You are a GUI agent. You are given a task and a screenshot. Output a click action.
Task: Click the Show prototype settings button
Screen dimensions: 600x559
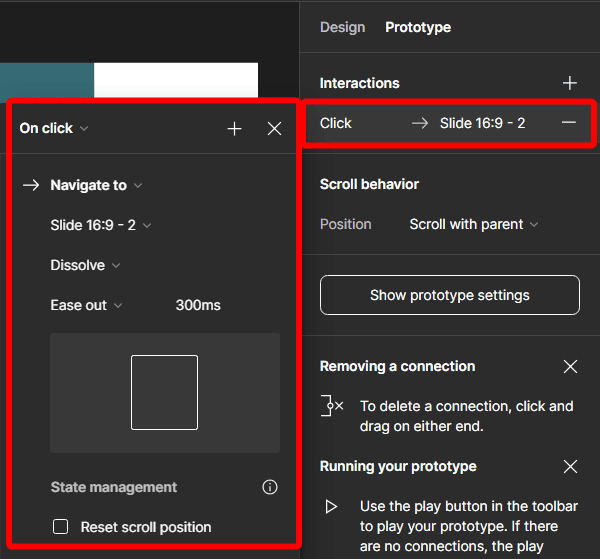(x=449, y=295)
